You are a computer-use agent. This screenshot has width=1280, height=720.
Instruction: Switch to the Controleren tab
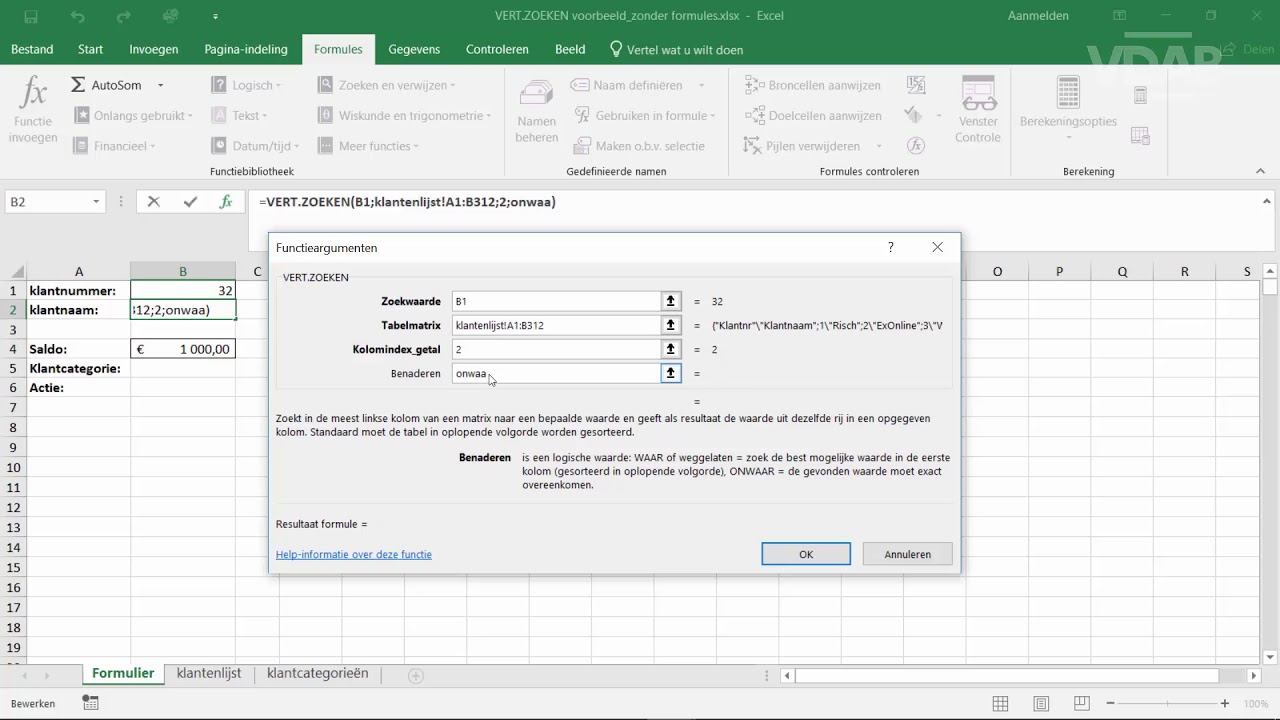[x=497, y=50]
